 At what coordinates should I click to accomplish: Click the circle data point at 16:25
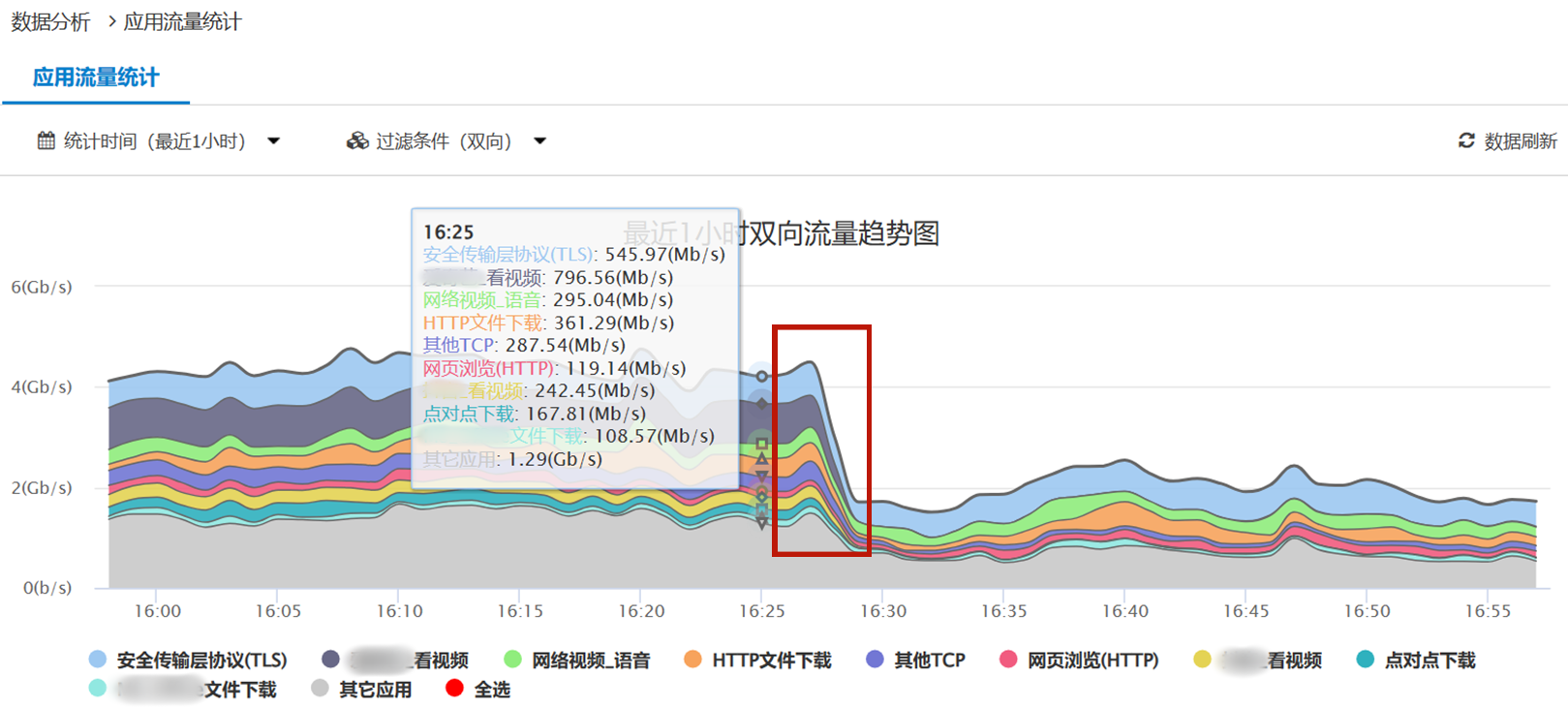762,376
